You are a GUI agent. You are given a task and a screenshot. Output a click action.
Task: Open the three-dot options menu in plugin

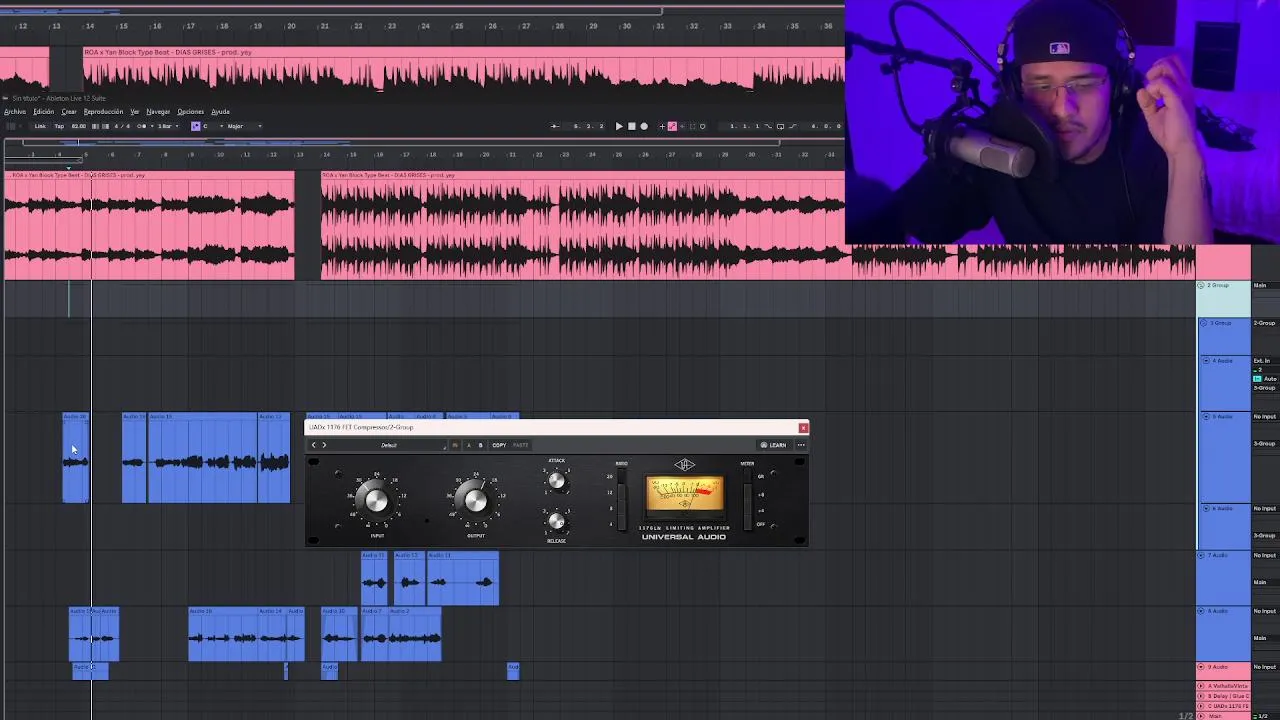800,445
